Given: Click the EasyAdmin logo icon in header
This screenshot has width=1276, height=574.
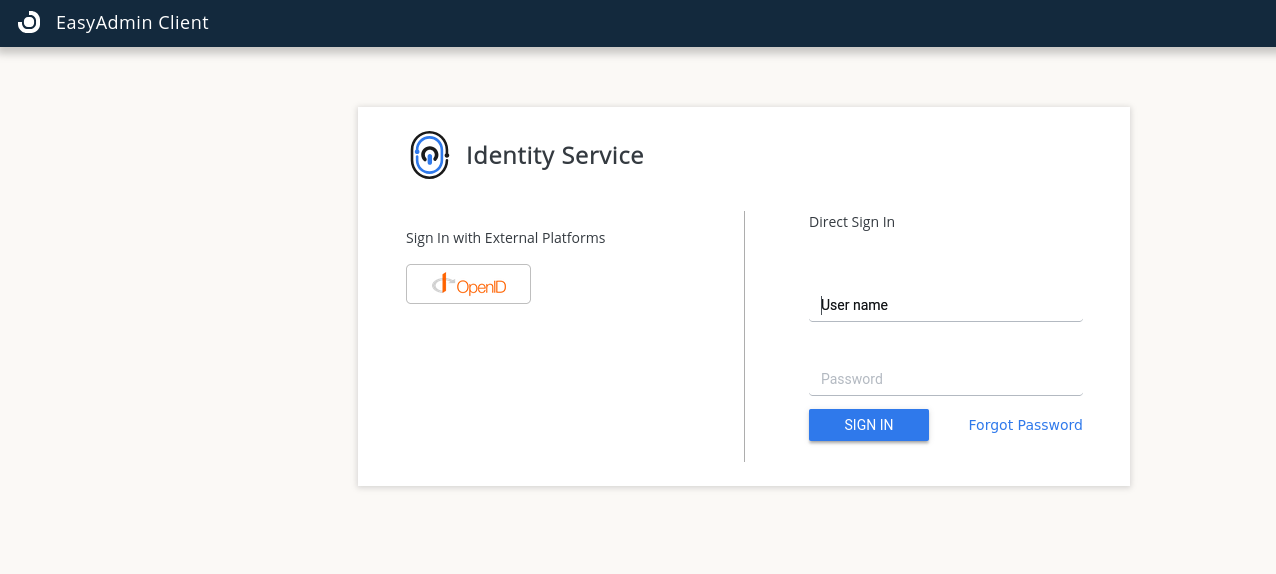Looking at the screenshot, I should point(29,22).
